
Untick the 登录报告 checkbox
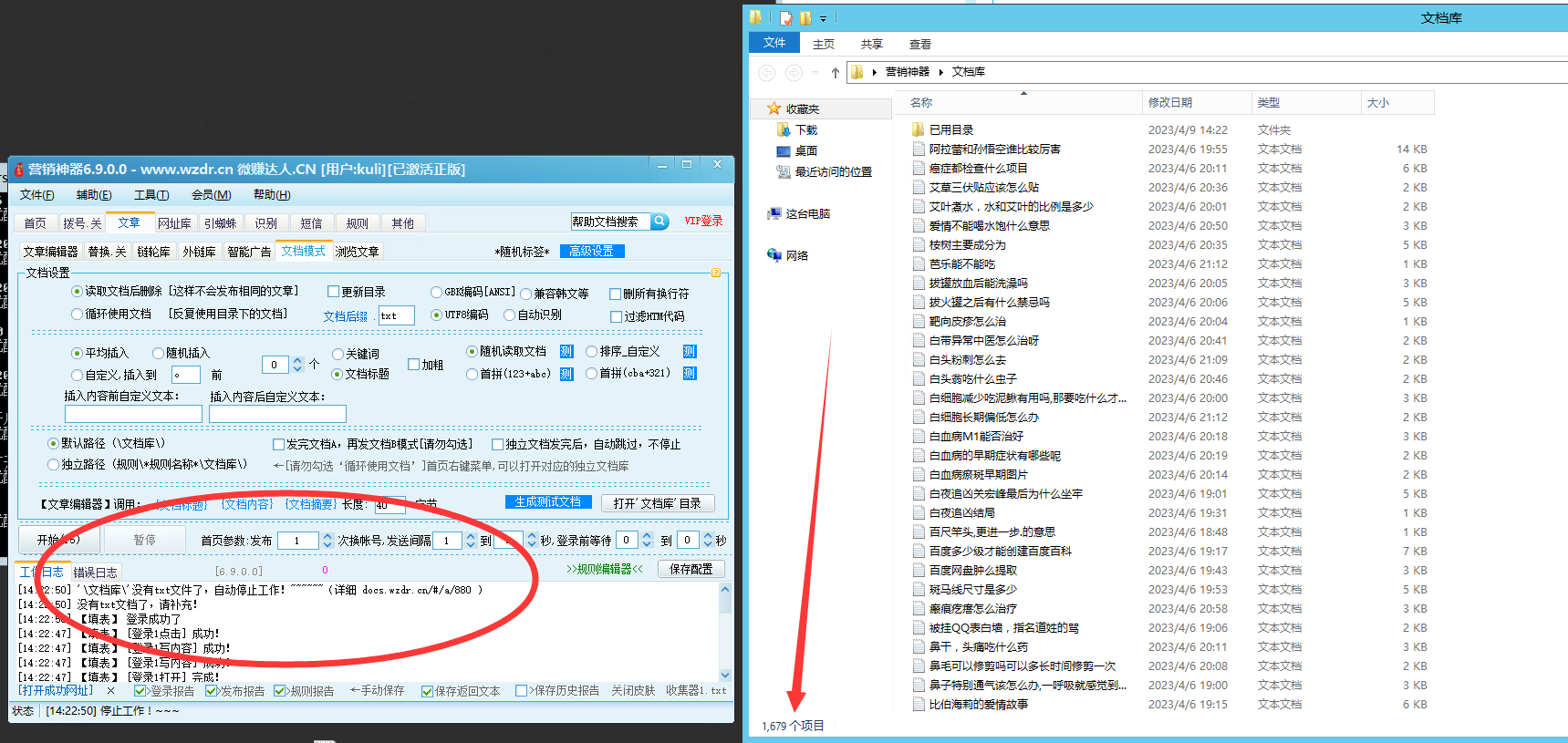point(140,691)
